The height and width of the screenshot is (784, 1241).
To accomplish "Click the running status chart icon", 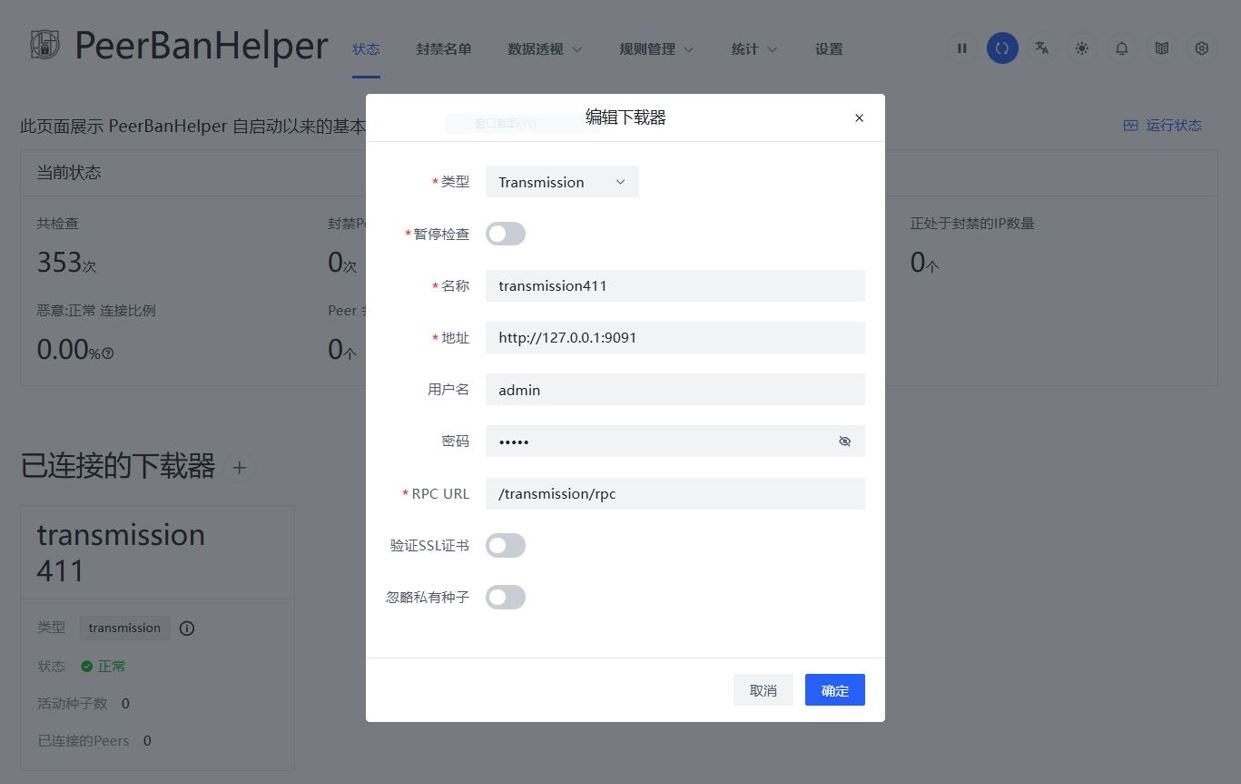I will pyautogui.click(x=1131, y=125).
